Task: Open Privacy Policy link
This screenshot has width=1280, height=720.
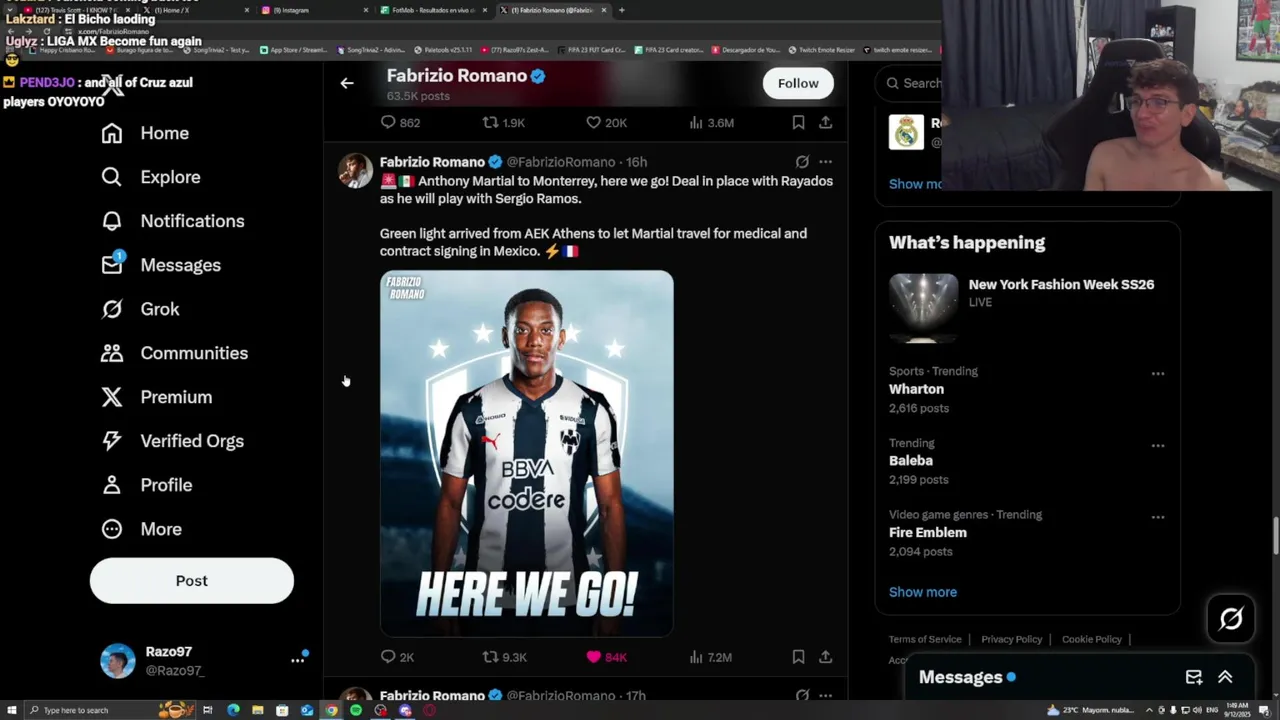Action: click(1011, 639)
